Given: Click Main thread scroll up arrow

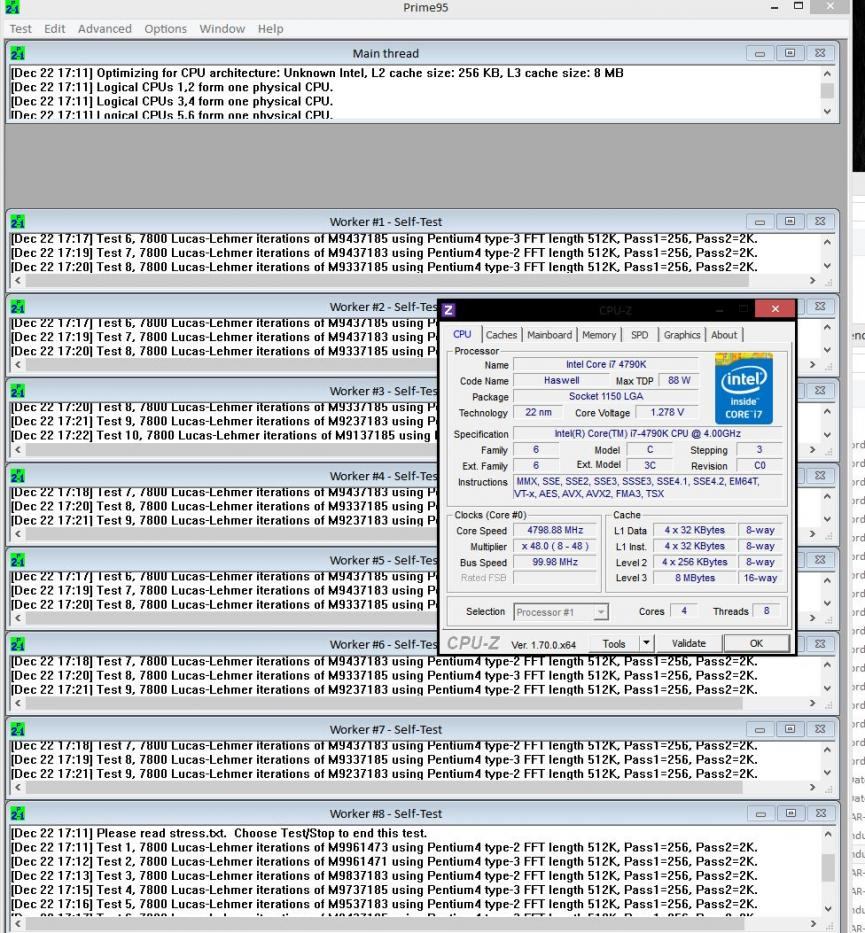Looking at the screenshot, I should click(x=827, y=73).
